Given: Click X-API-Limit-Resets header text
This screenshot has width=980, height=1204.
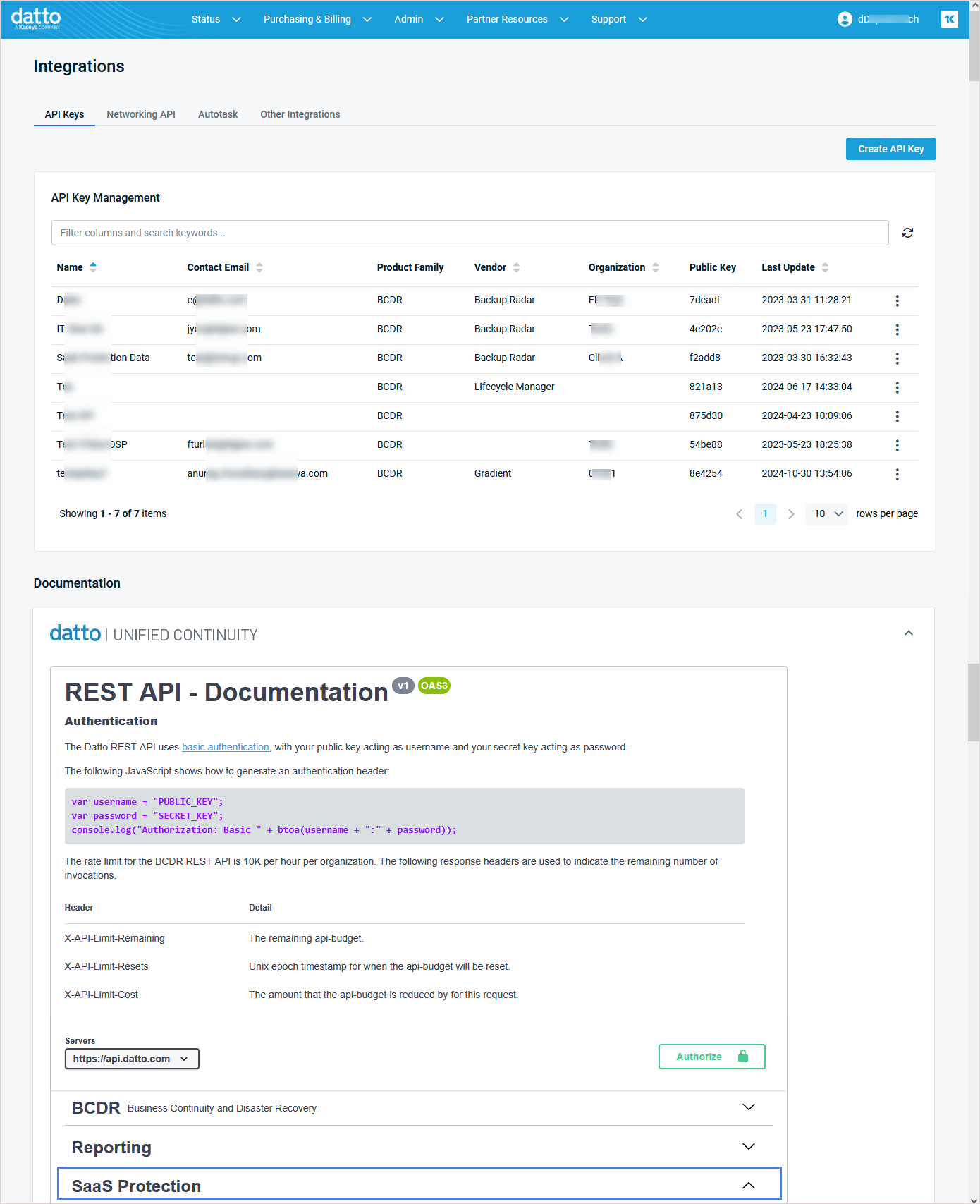Looking at the screenshot, I should click(x=106, y=966).
